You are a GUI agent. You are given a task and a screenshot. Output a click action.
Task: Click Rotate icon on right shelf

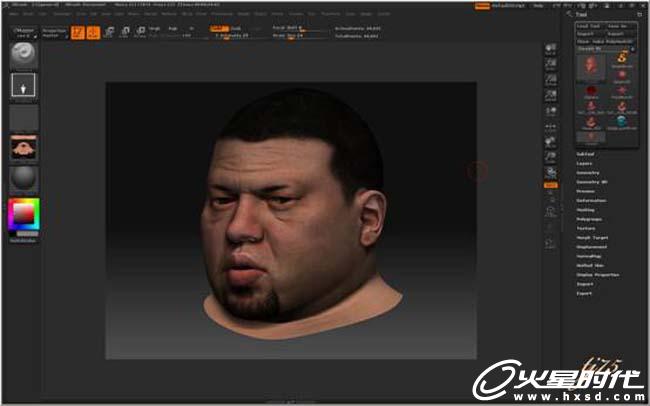(x=551, y=173)
